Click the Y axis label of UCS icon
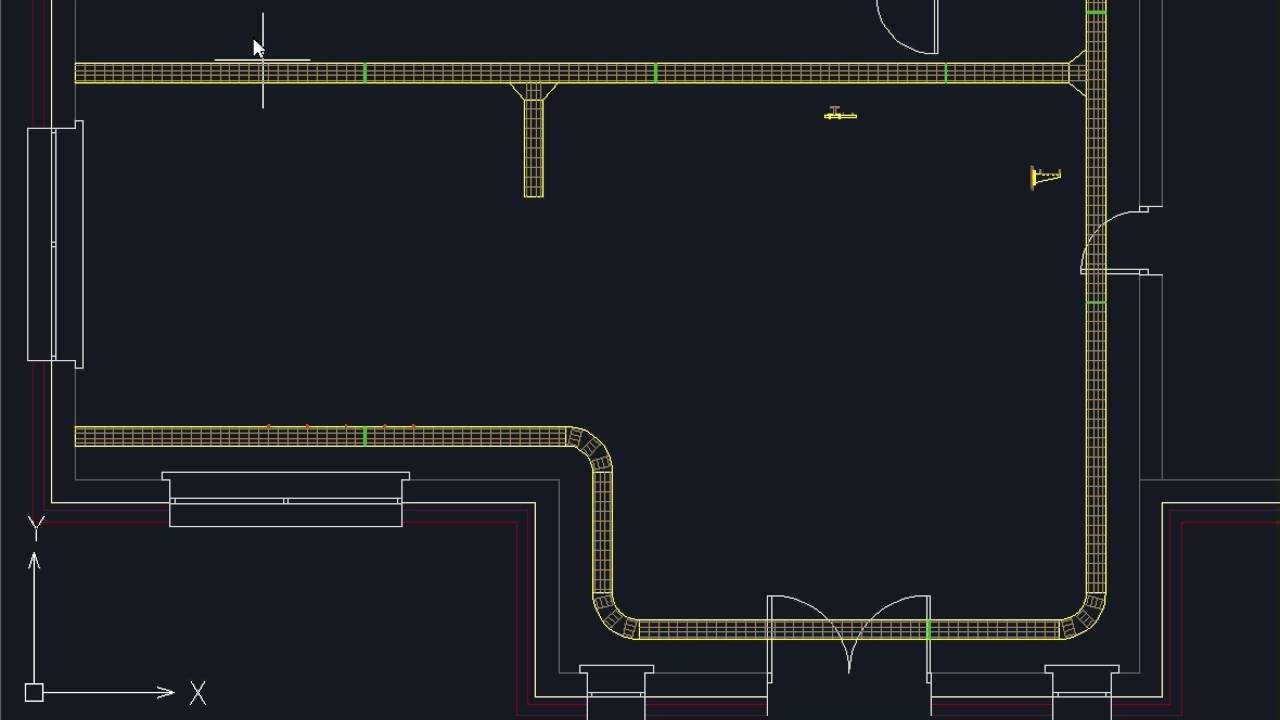1280x720 pixels. click(x=36, y=528)
